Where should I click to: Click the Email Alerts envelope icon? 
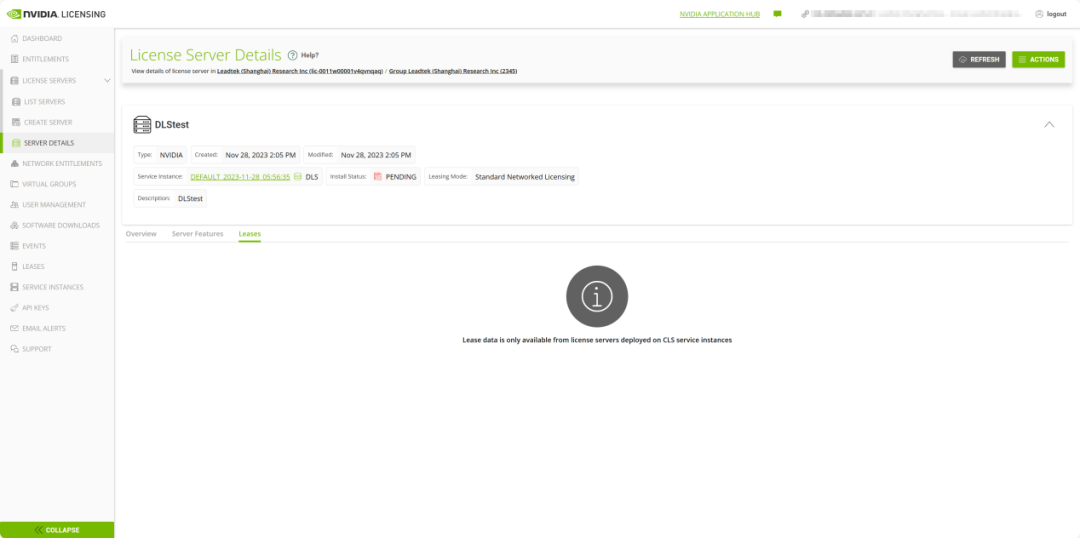(14, 329)
